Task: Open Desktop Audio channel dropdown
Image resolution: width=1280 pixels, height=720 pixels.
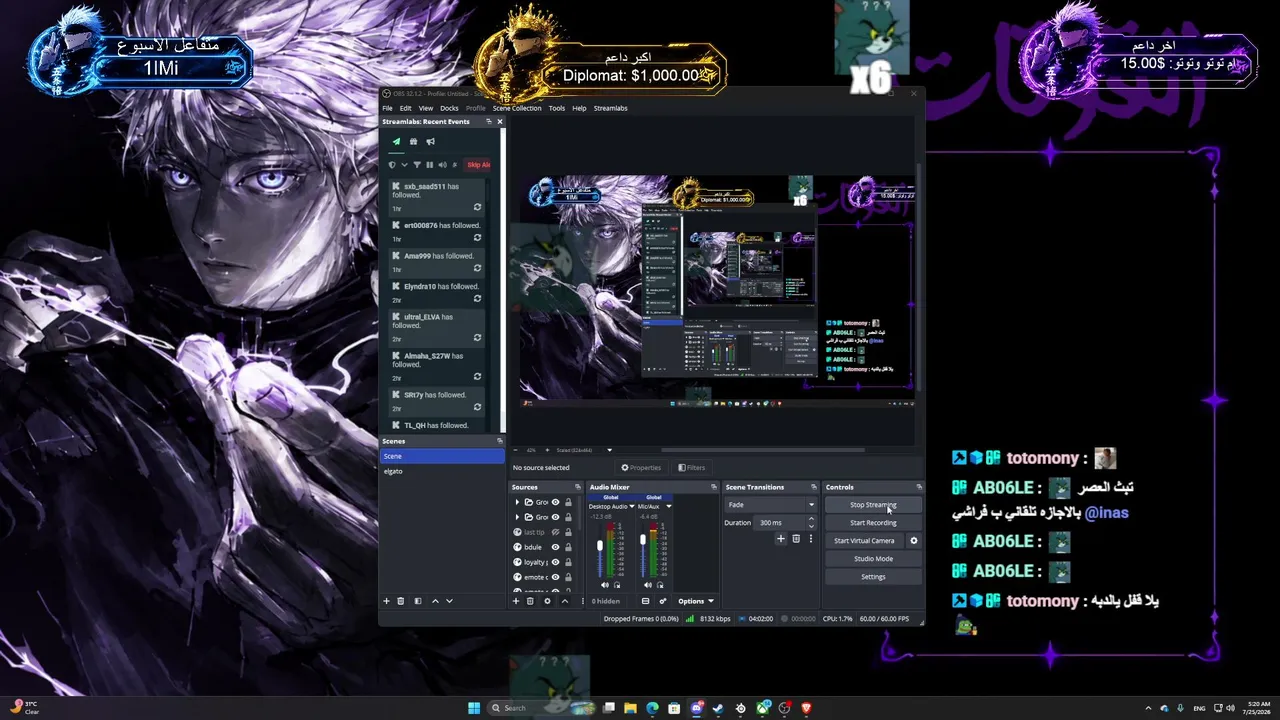Action: coord(632,506)
